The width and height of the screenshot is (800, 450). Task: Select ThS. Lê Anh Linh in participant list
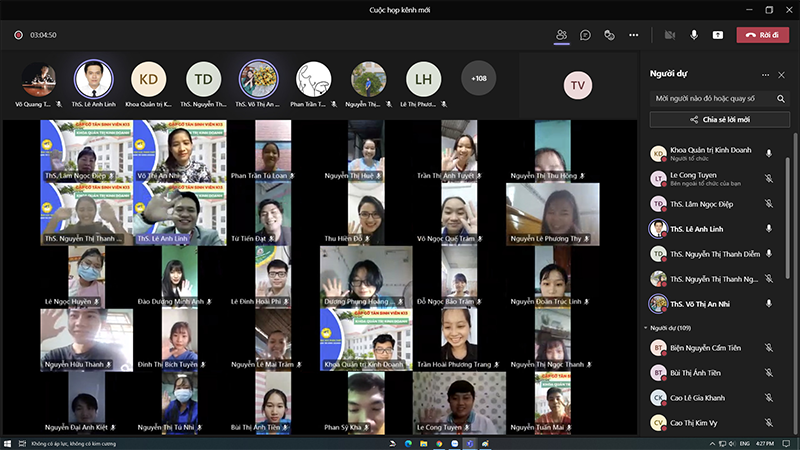(699, 229)
